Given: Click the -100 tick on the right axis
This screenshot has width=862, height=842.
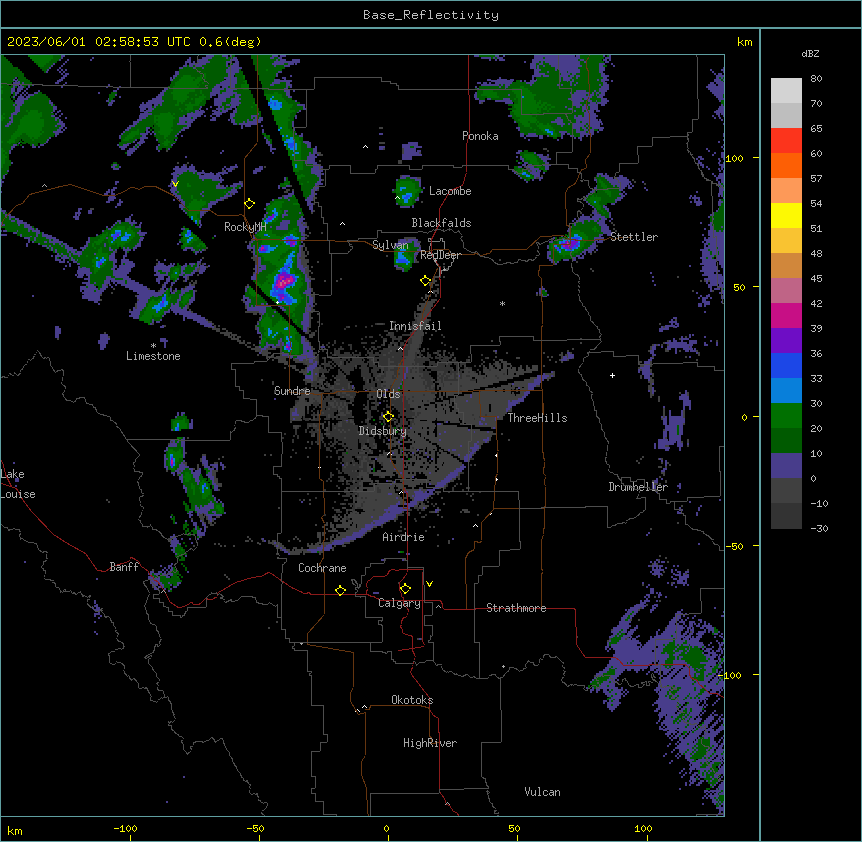Looking at the screenshot, I should 733,675.
